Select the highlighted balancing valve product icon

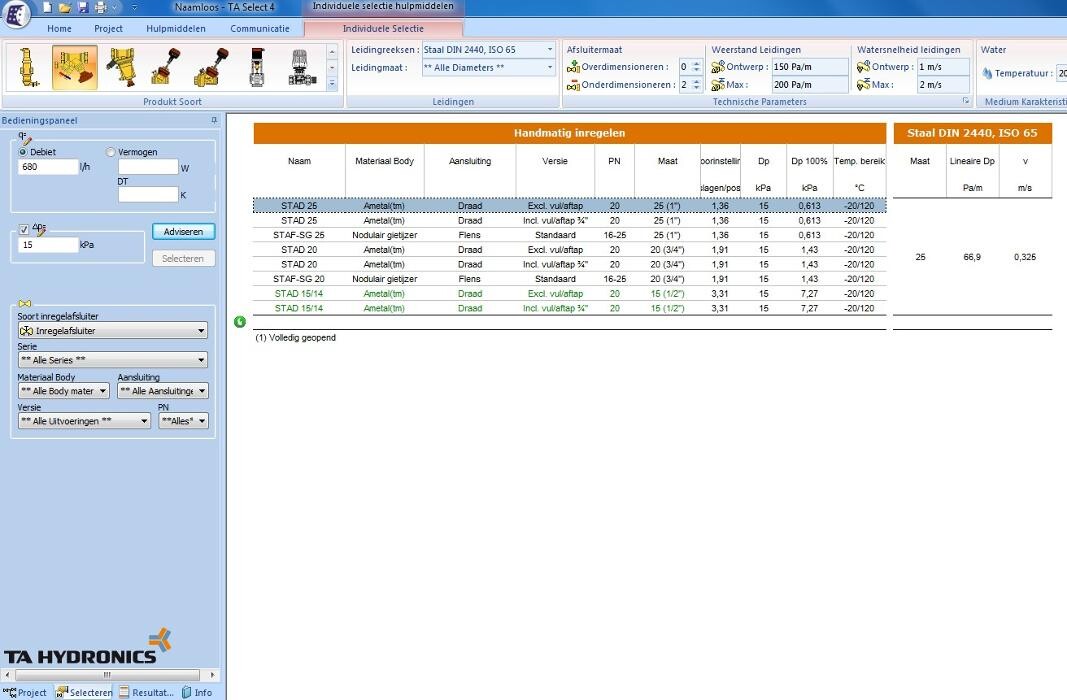point(75,68)
